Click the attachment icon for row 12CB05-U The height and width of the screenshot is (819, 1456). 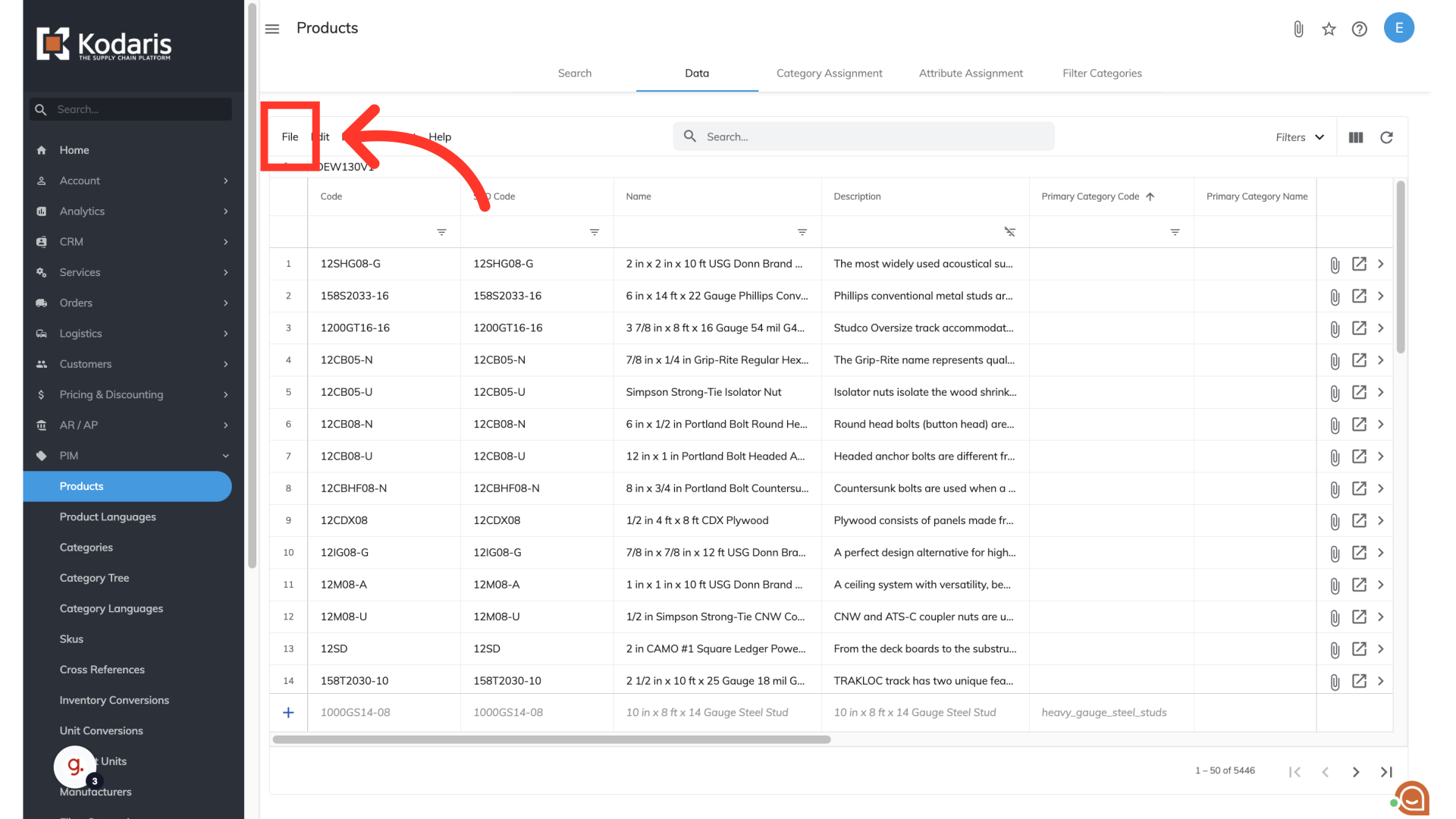[1335, 393]
